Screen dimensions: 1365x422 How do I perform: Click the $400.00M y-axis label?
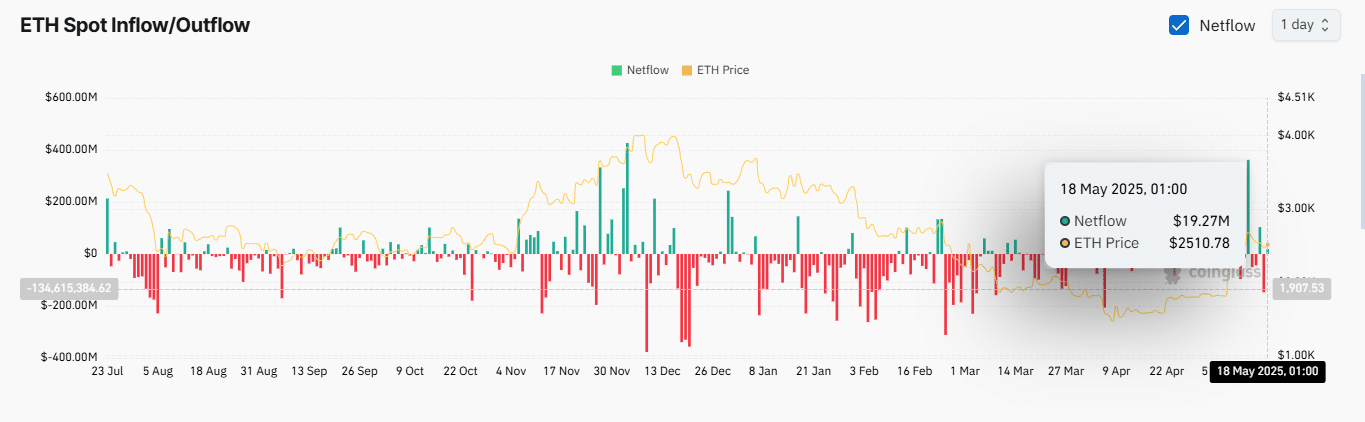[71, 149]
